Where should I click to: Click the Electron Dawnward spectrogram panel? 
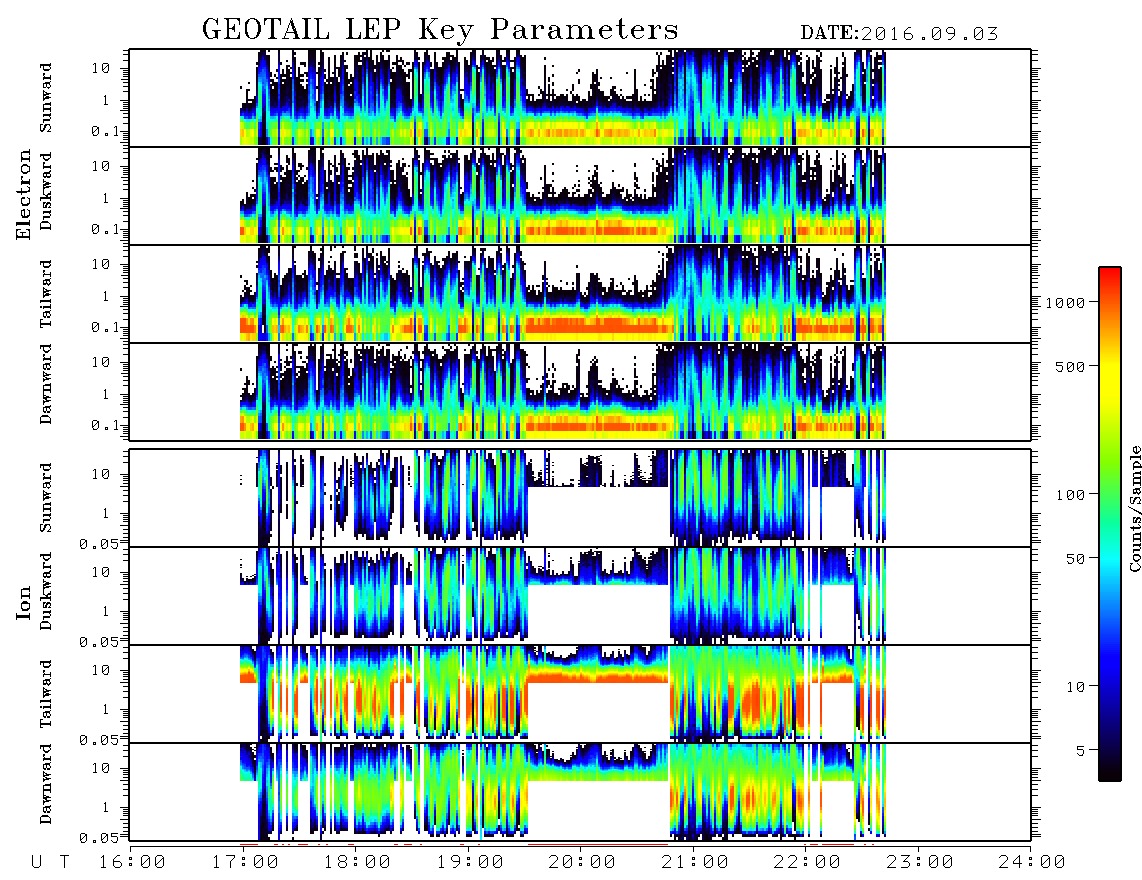point(580,391)
